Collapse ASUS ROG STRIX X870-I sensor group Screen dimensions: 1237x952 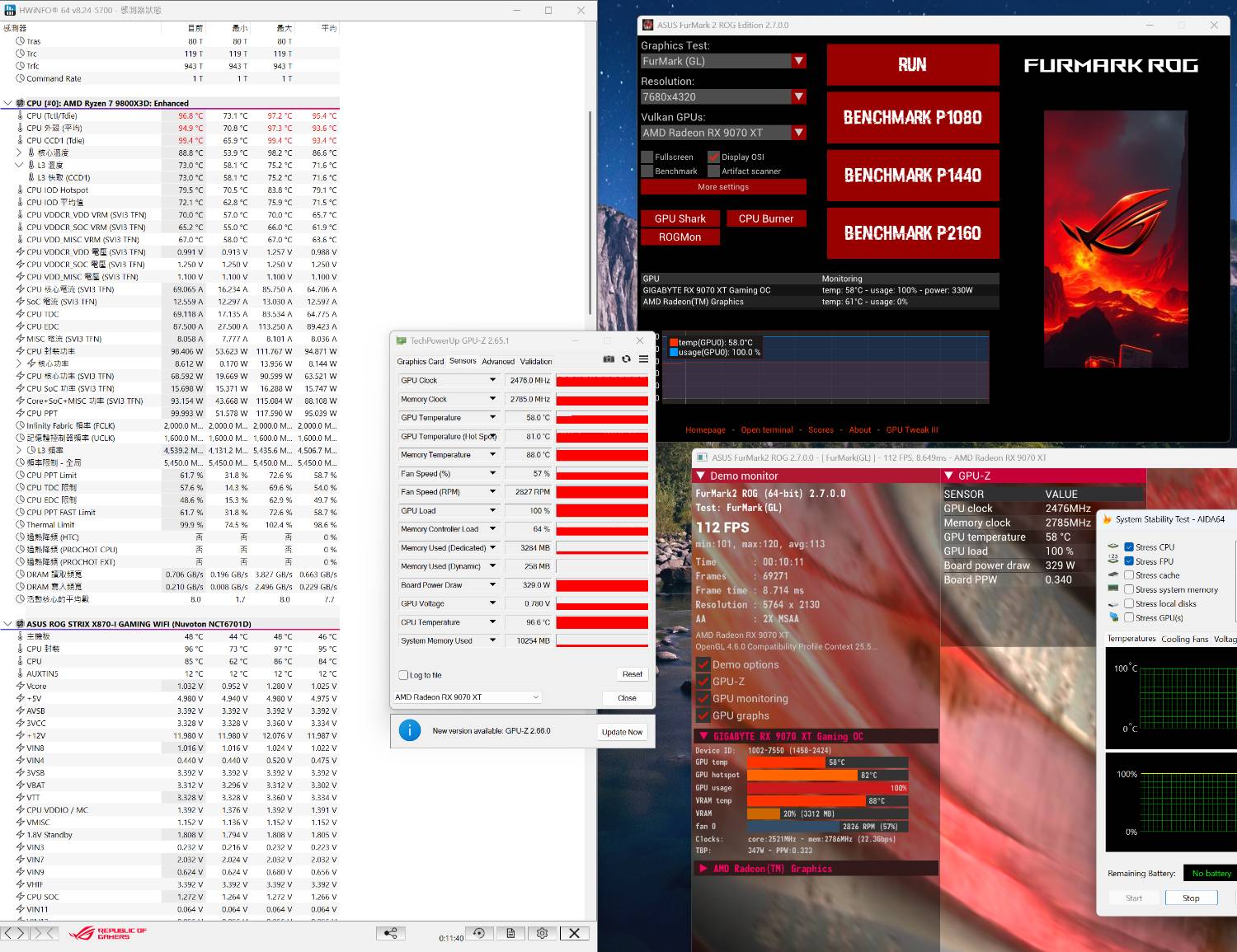coord(8,624)
